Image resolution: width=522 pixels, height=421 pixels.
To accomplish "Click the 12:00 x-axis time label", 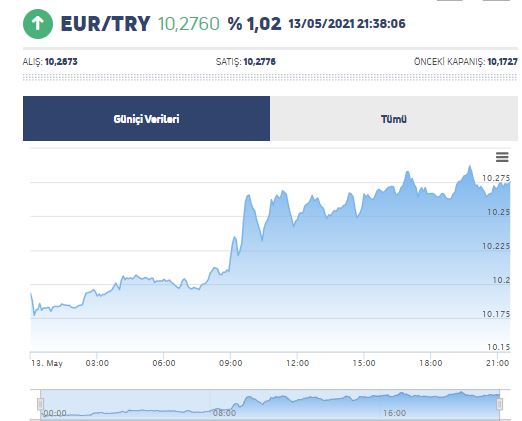I will click(297, 363).
